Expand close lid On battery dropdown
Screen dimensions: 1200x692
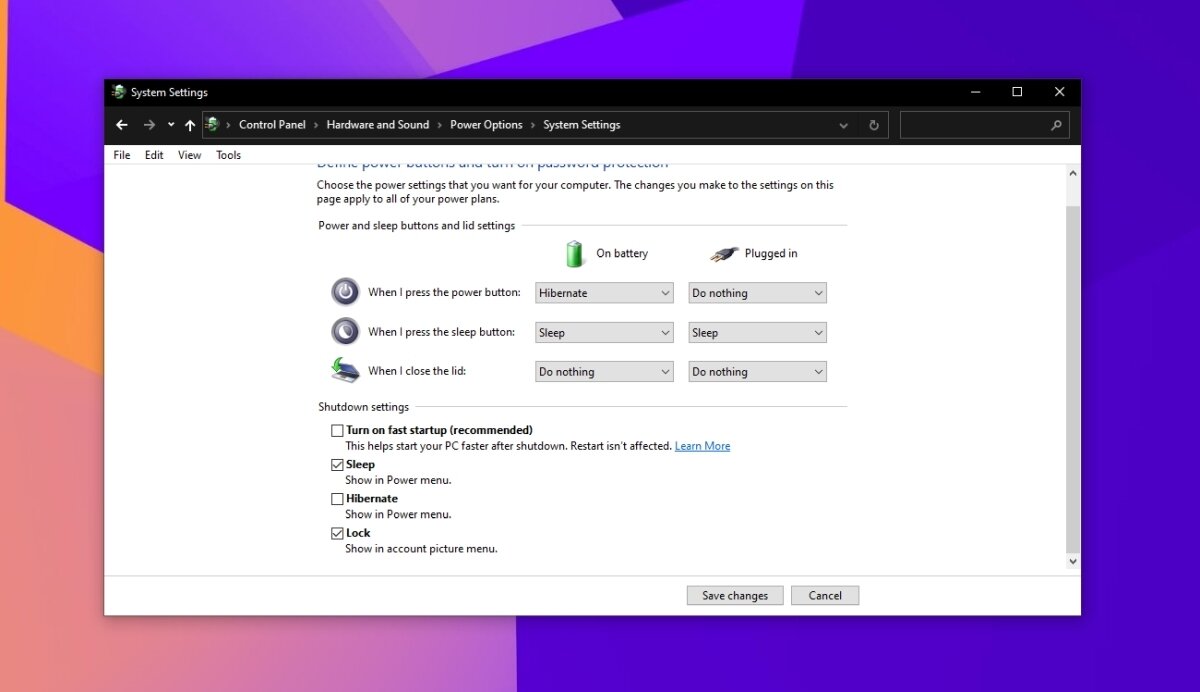[604, 372]
